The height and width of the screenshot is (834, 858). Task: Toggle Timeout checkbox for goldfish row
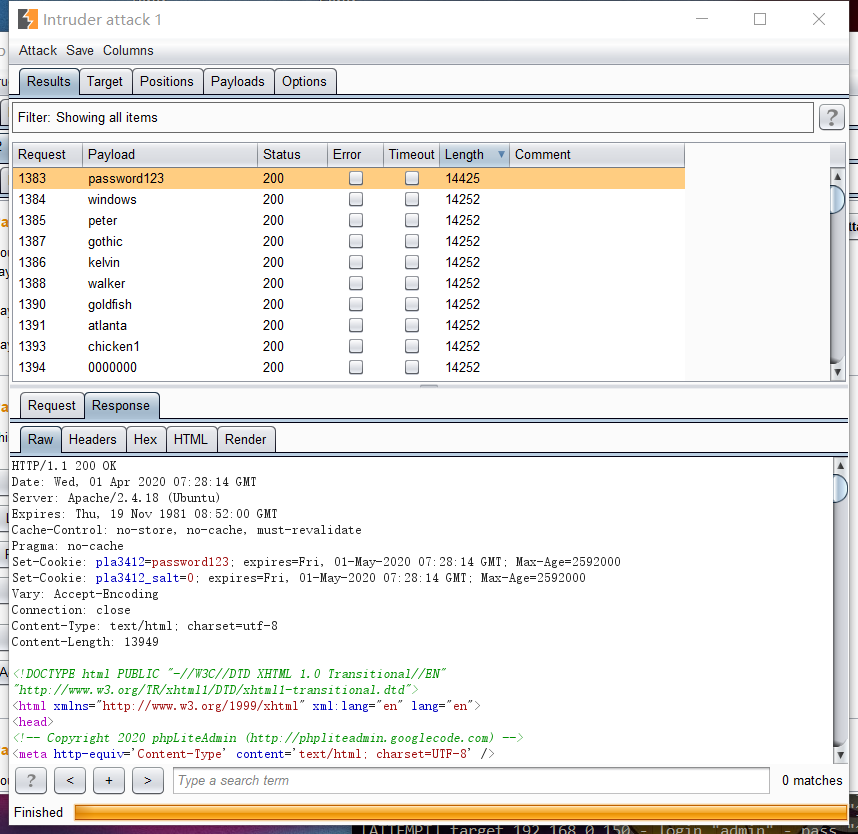click(411, 304)
